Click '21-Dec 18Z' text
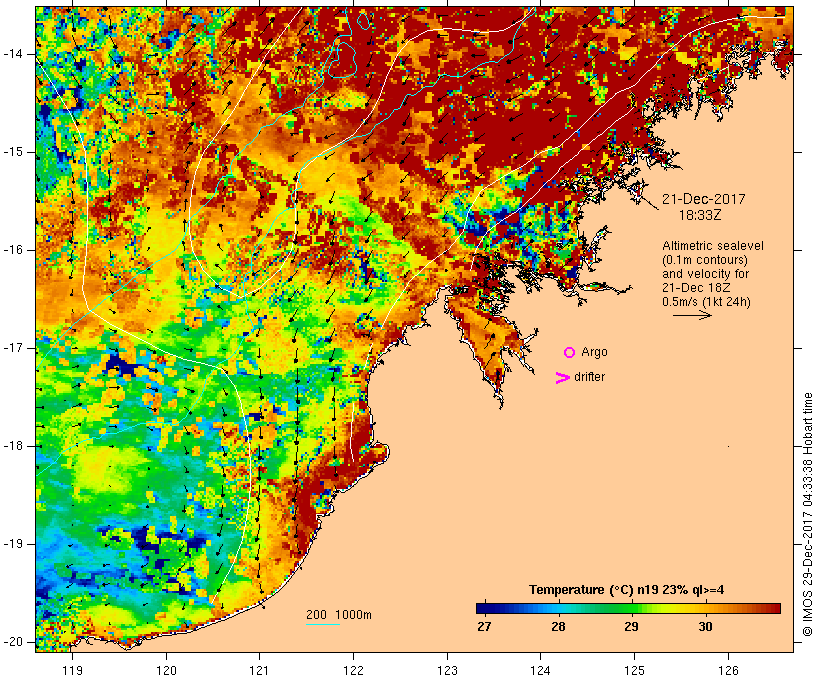Screen dimensions: 820x680 696,288
